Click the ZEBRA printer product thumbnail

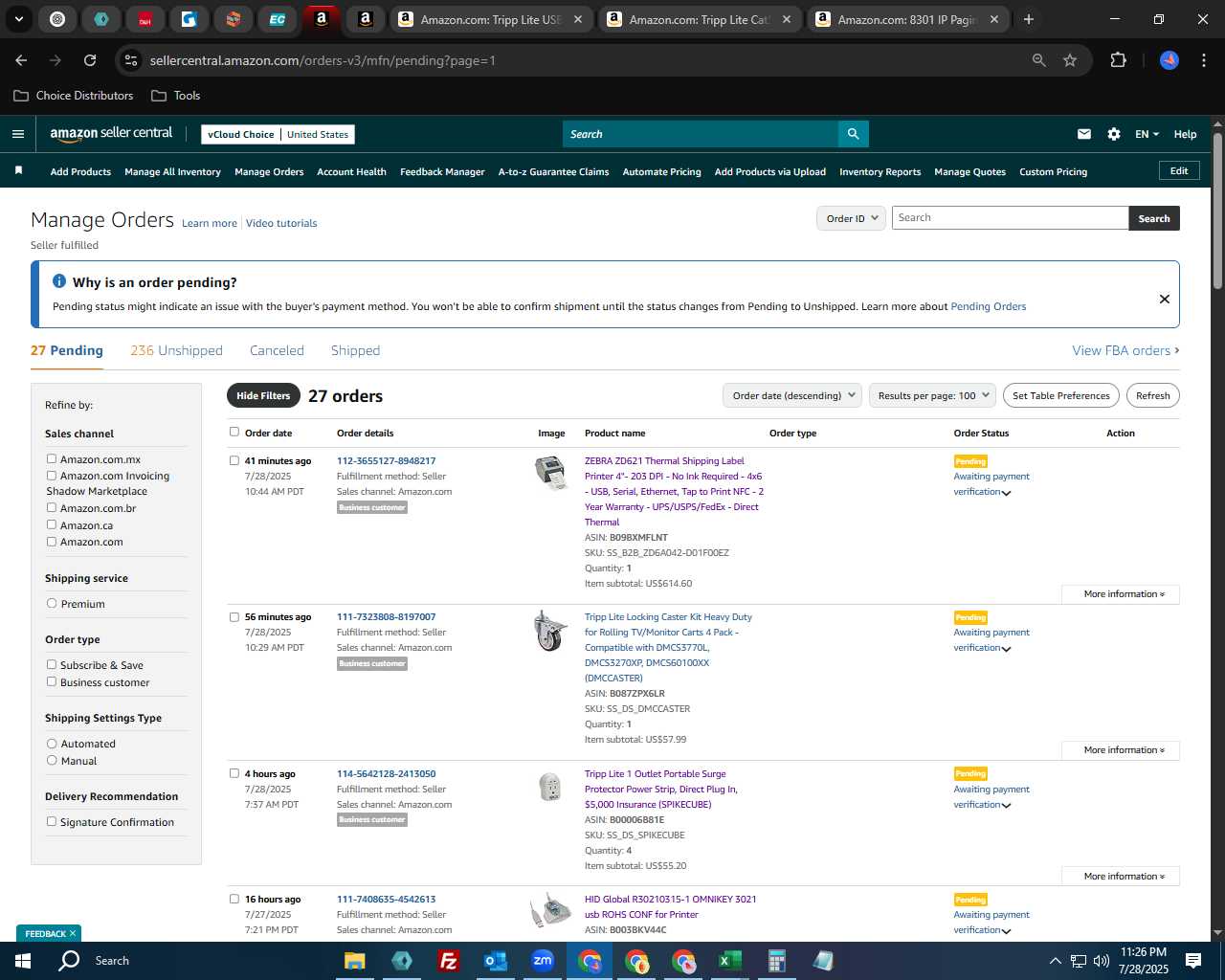coord(551,473)
